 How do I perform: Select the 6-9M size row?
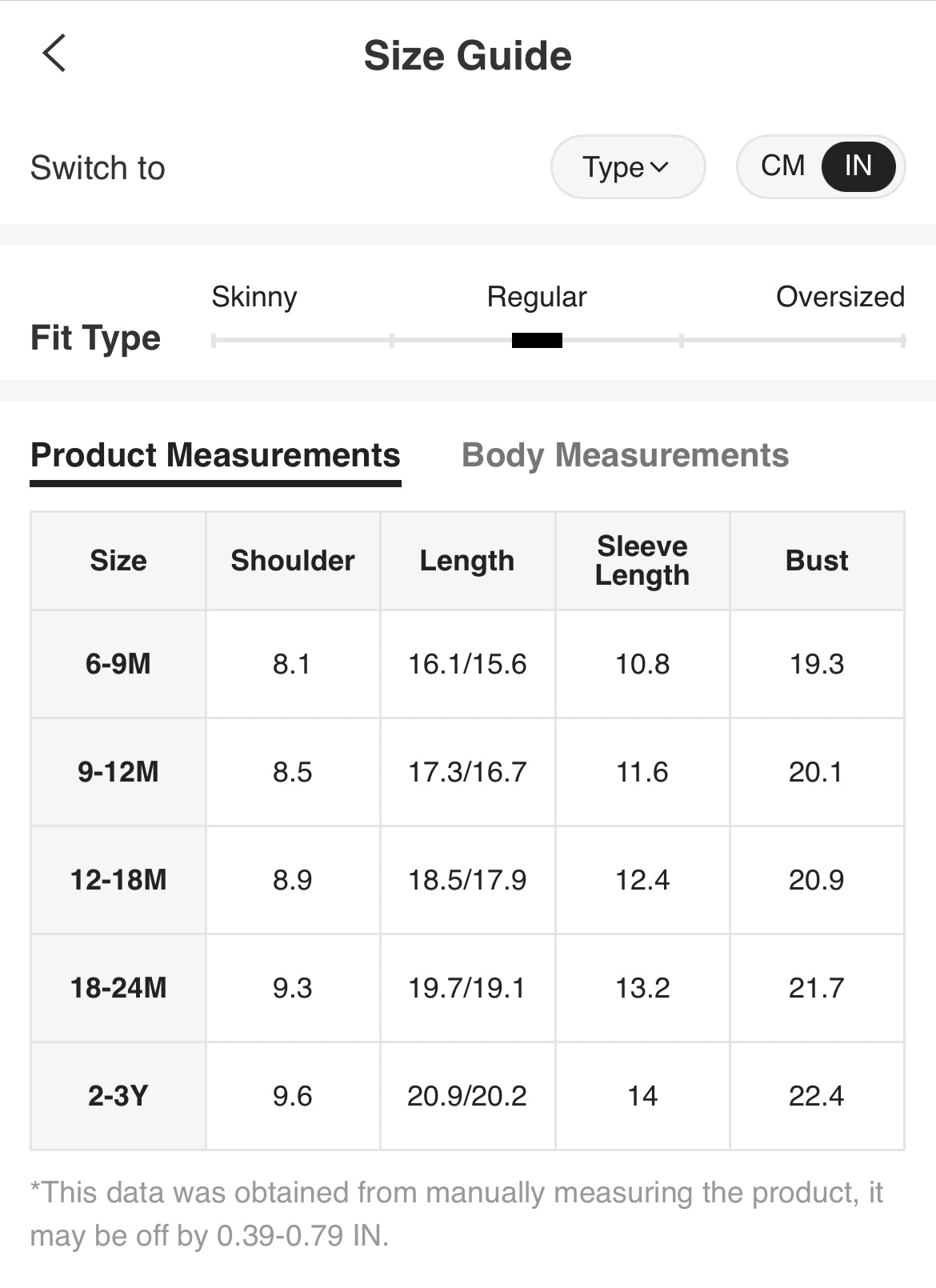118,664
